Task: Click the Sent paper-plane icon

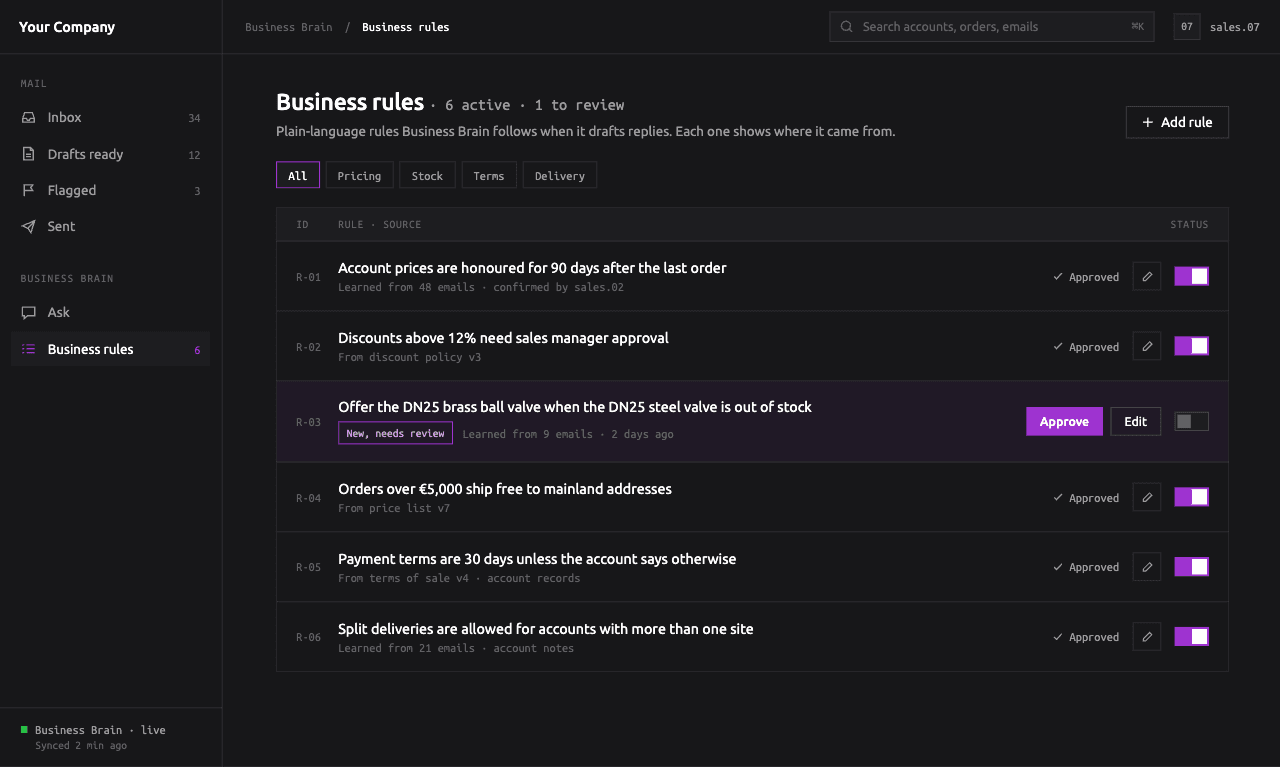Action: pyautogui.click(x=29, y=226)
